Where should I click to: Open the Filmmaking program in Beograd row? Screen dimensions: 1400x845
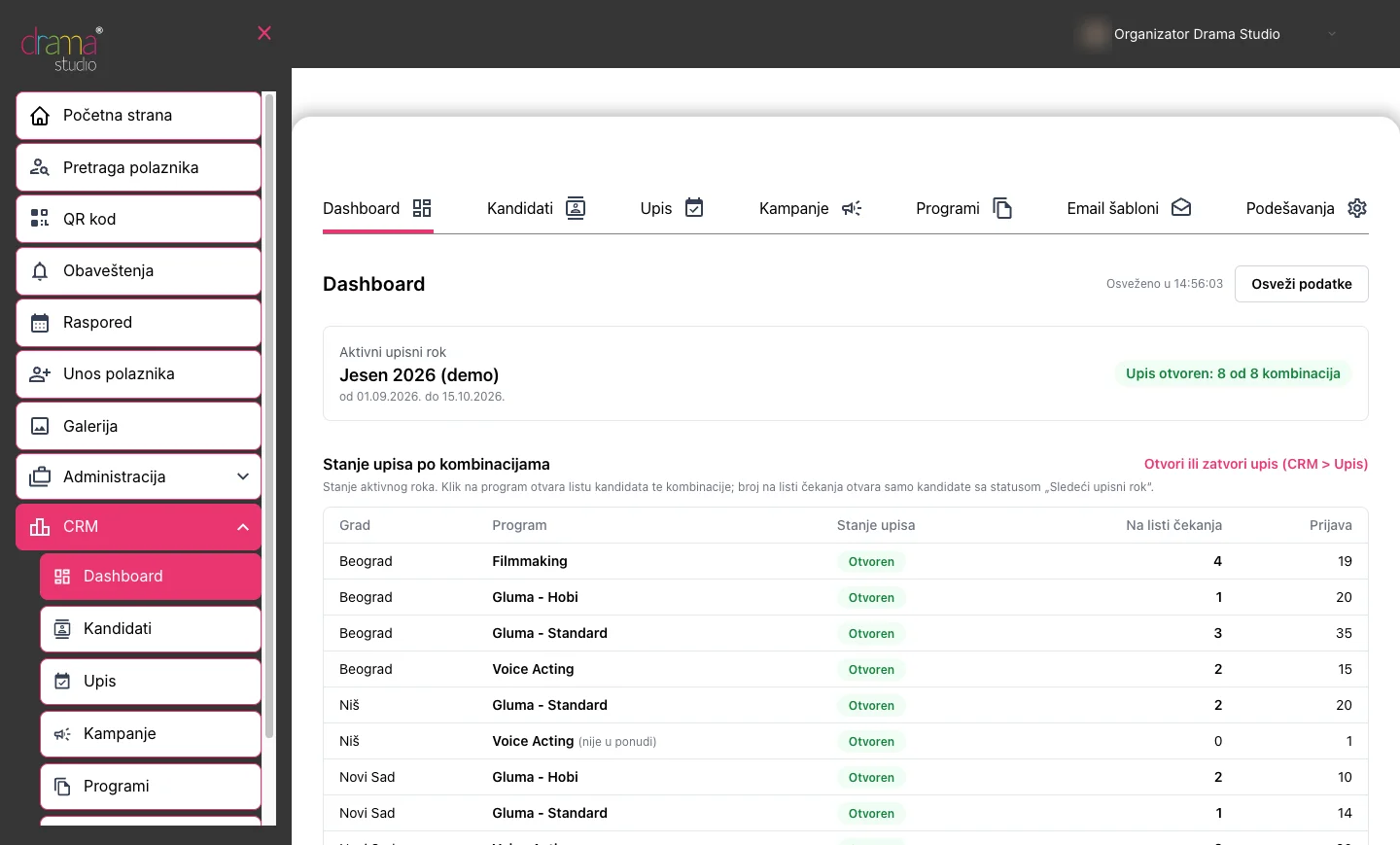(x=530, y=561)
